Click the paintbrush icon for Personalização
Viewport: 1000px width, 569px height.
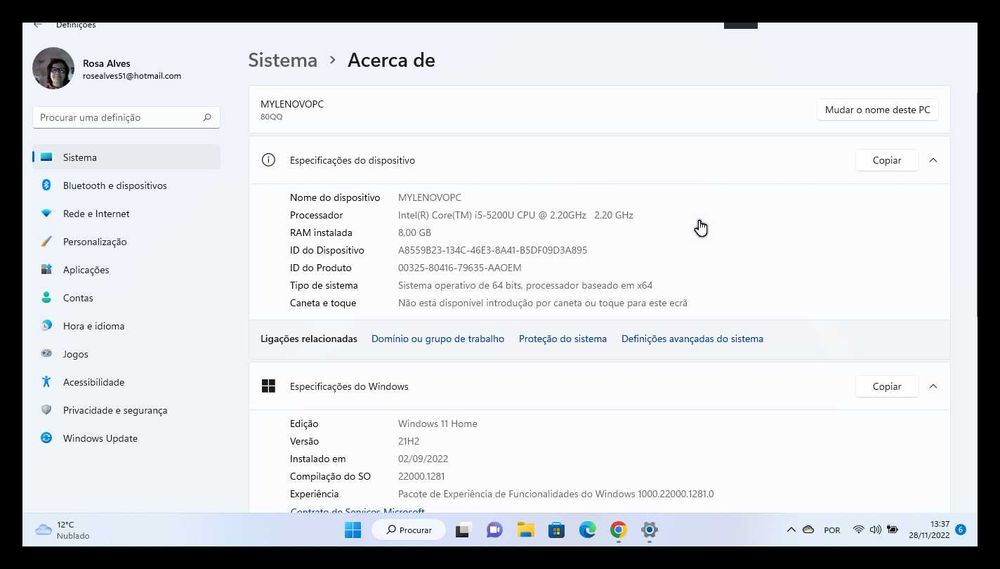pos(46,241)
